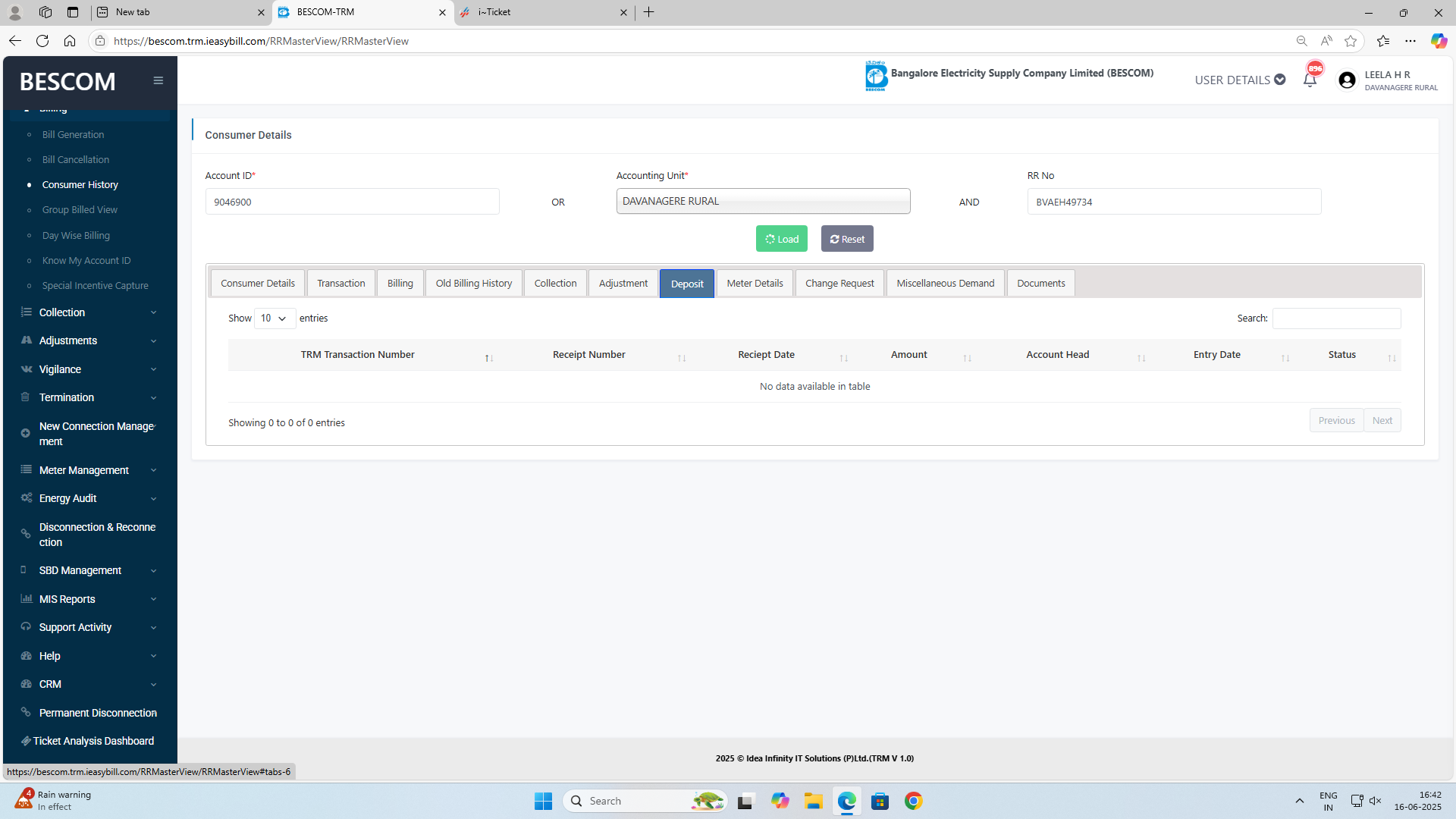Open File Explorer from the taskbar

[814, 801]
